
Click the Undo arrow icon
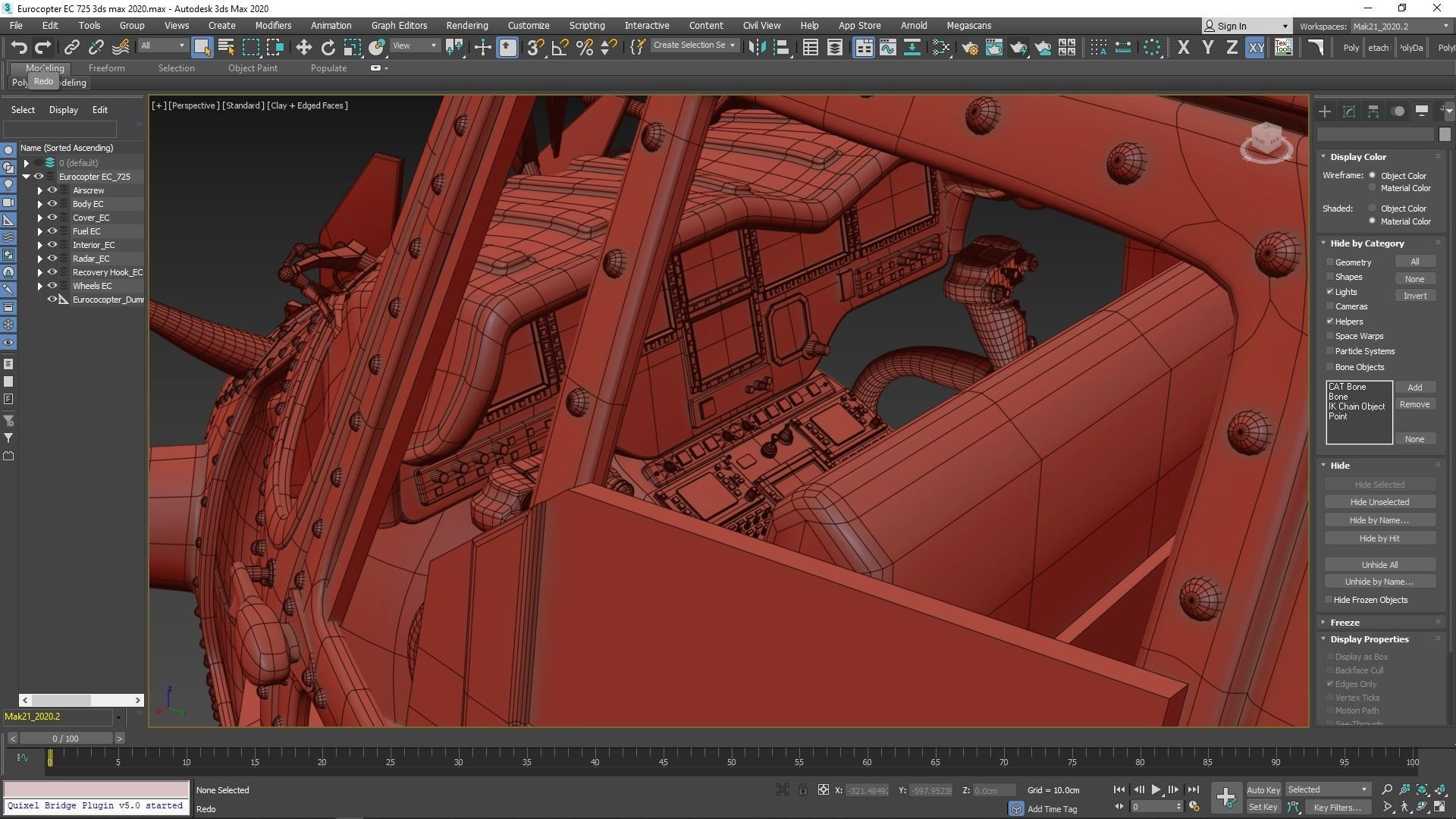pos(18,48)
